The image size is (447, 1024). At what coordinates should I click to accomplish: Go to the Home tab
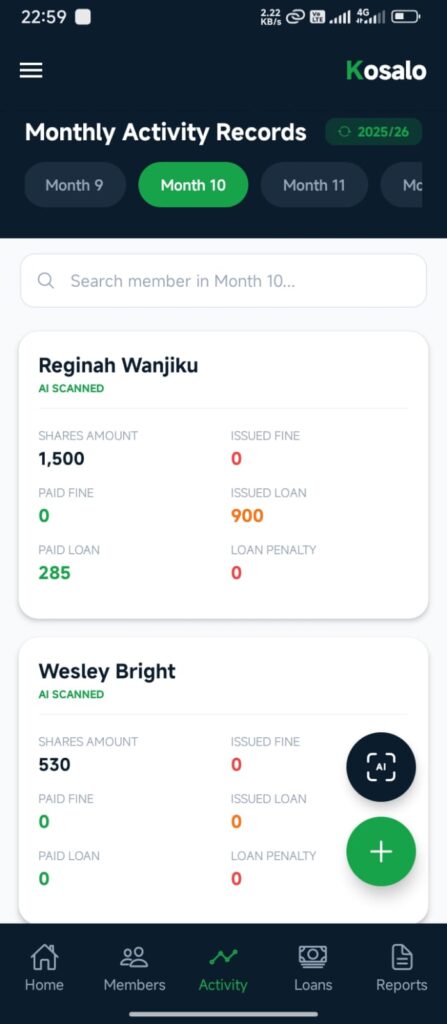(44, 968)
